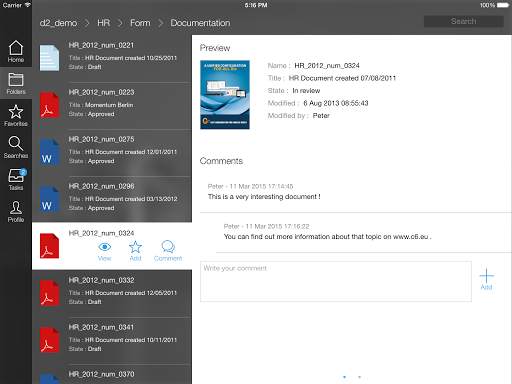Select PDF icon of HR_2012_num_0332
The height and width of the screenshot is (384, 512).
tap(49, 293)
